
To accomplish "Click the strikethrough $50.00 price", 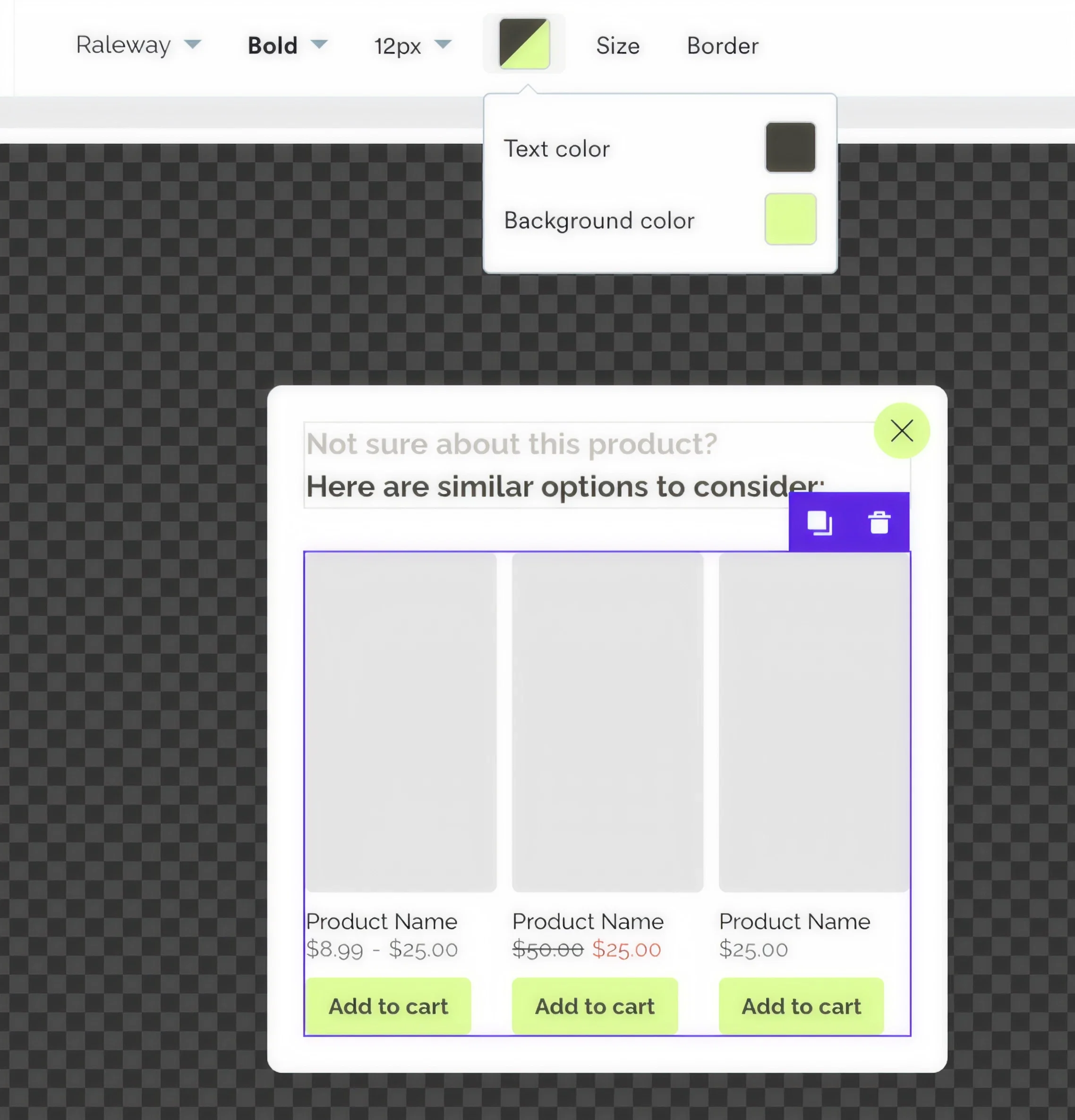I will pos(547,949).
